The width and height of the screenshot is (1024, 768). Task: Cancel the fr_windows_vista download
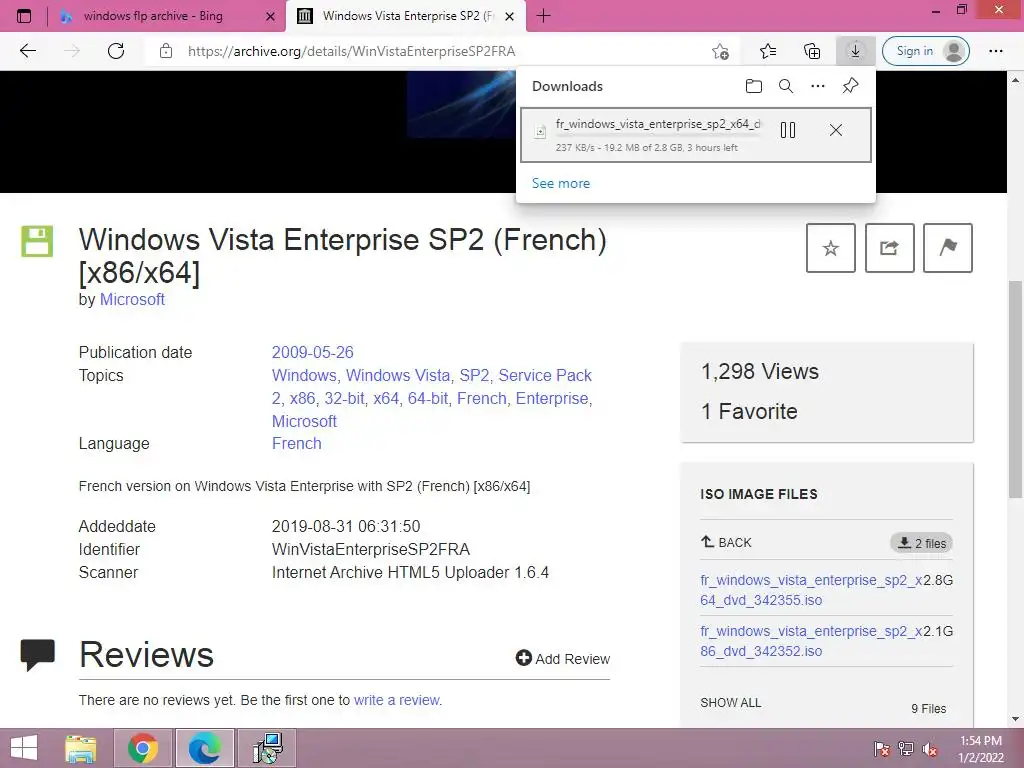835,131
